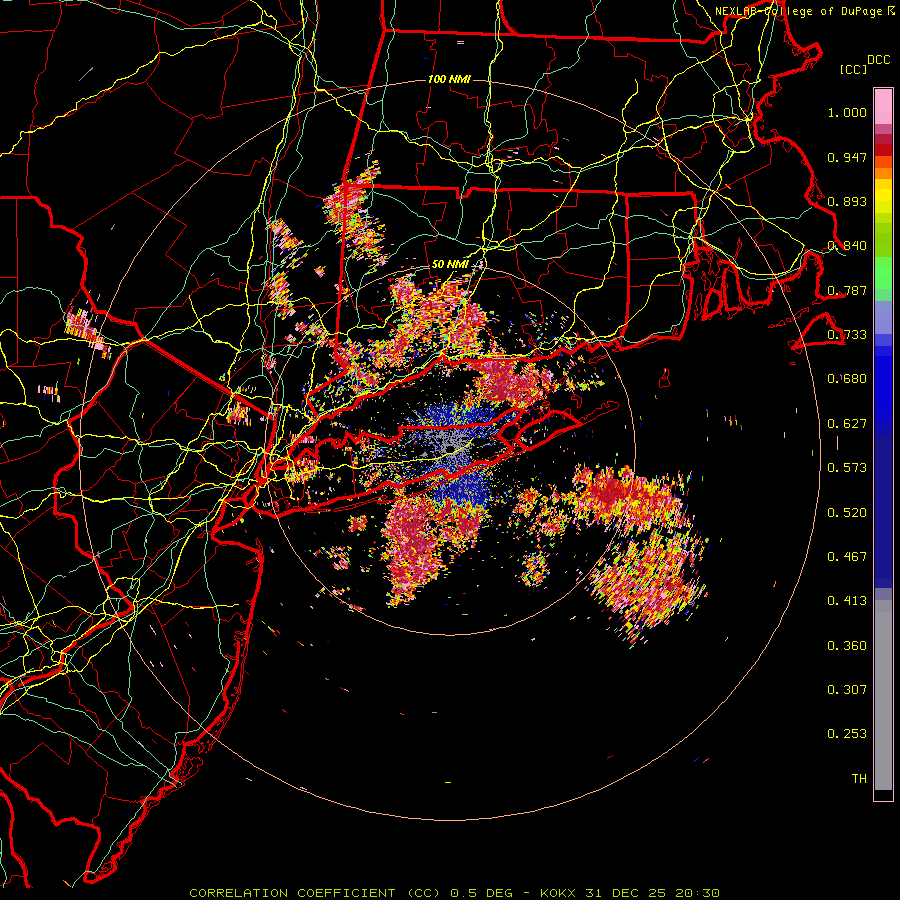Select the 0.947 scale value
The width and height of the screenshot is (900, 900).
[847, 157]
